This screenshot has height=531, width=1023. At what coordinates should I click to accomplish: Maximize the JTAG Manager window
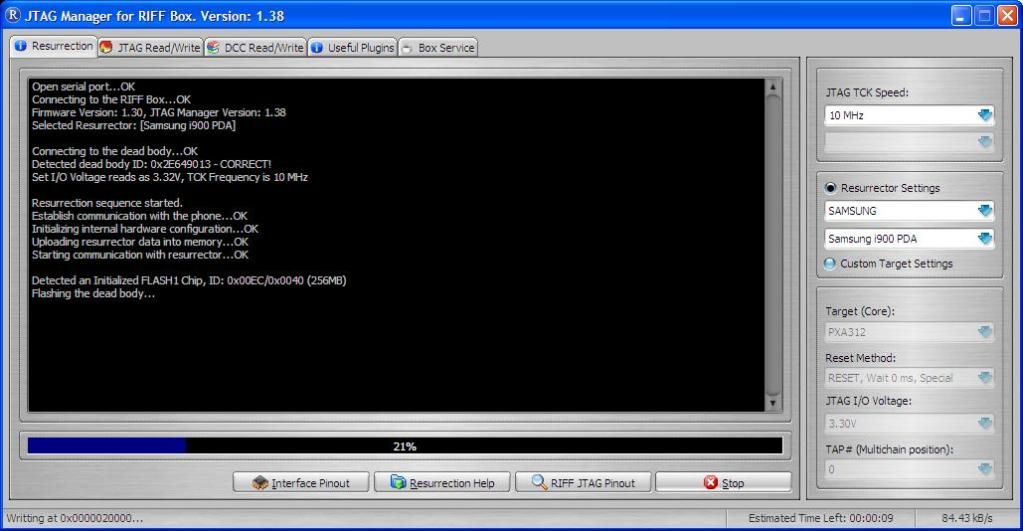pos(984,16)
